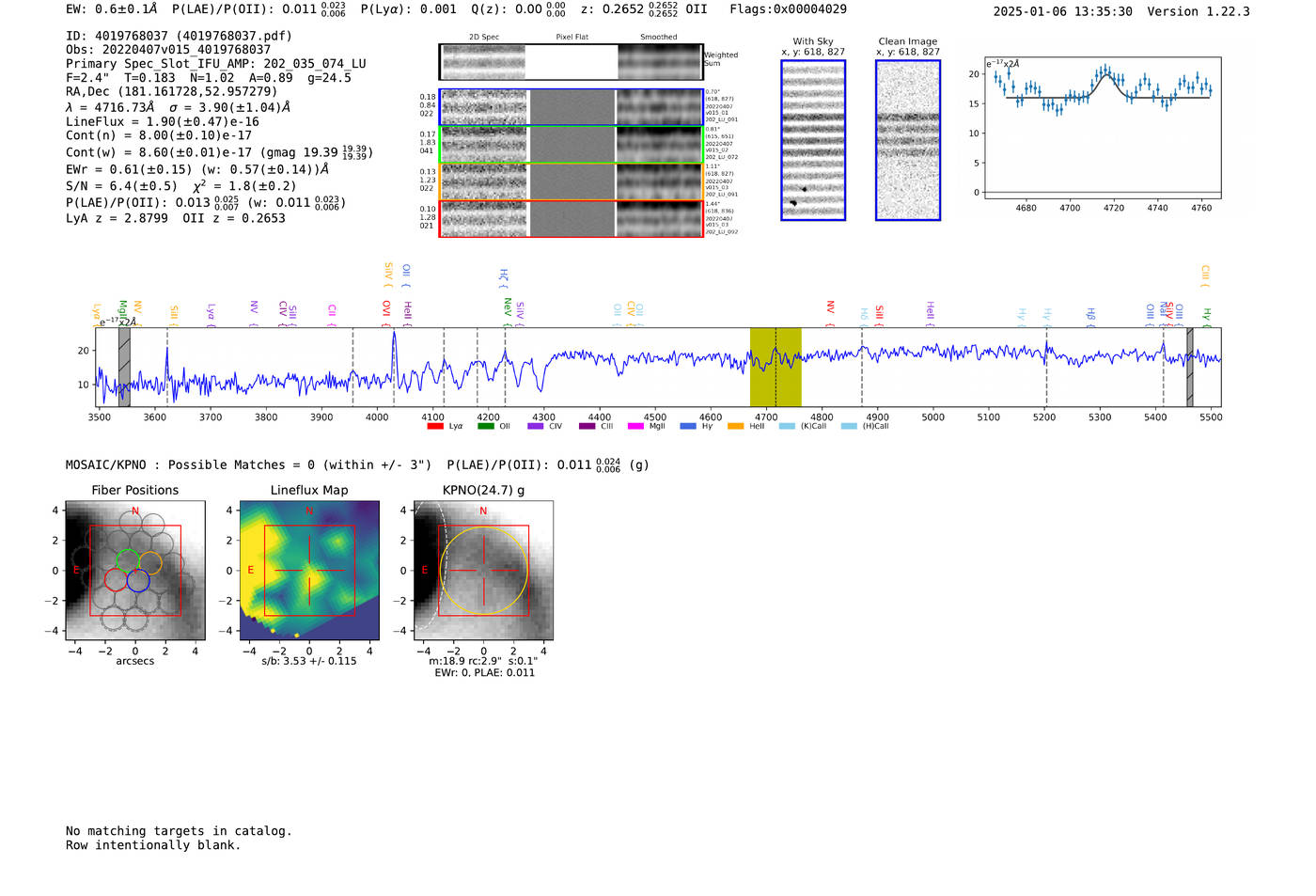Click the LineFlux = 1.90(±0.47)e-16 value
This screenshot has height=896, width=1316.
click(163, 121)
